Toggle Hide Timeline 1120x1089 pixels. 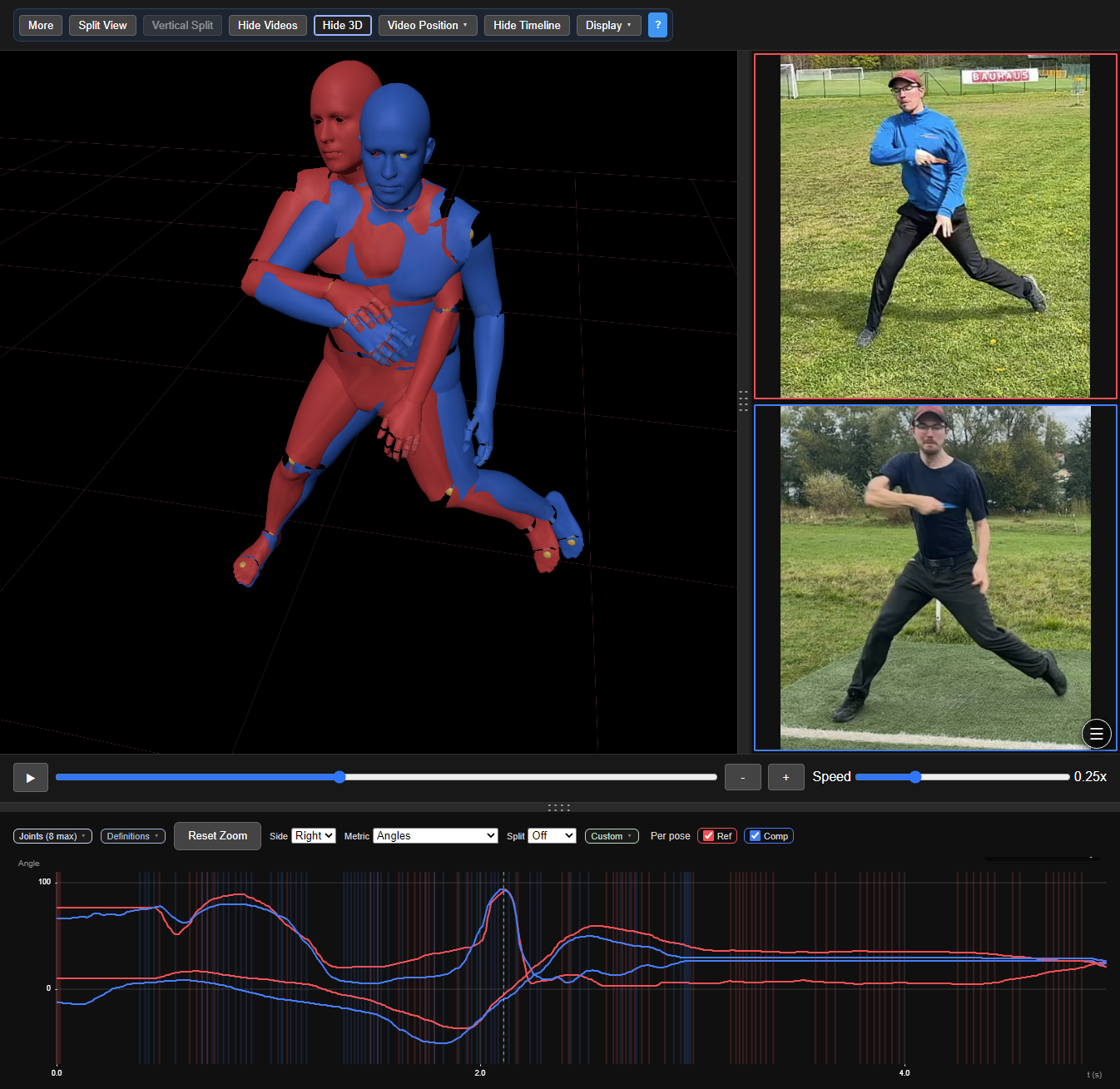click(x=527, y=25)
